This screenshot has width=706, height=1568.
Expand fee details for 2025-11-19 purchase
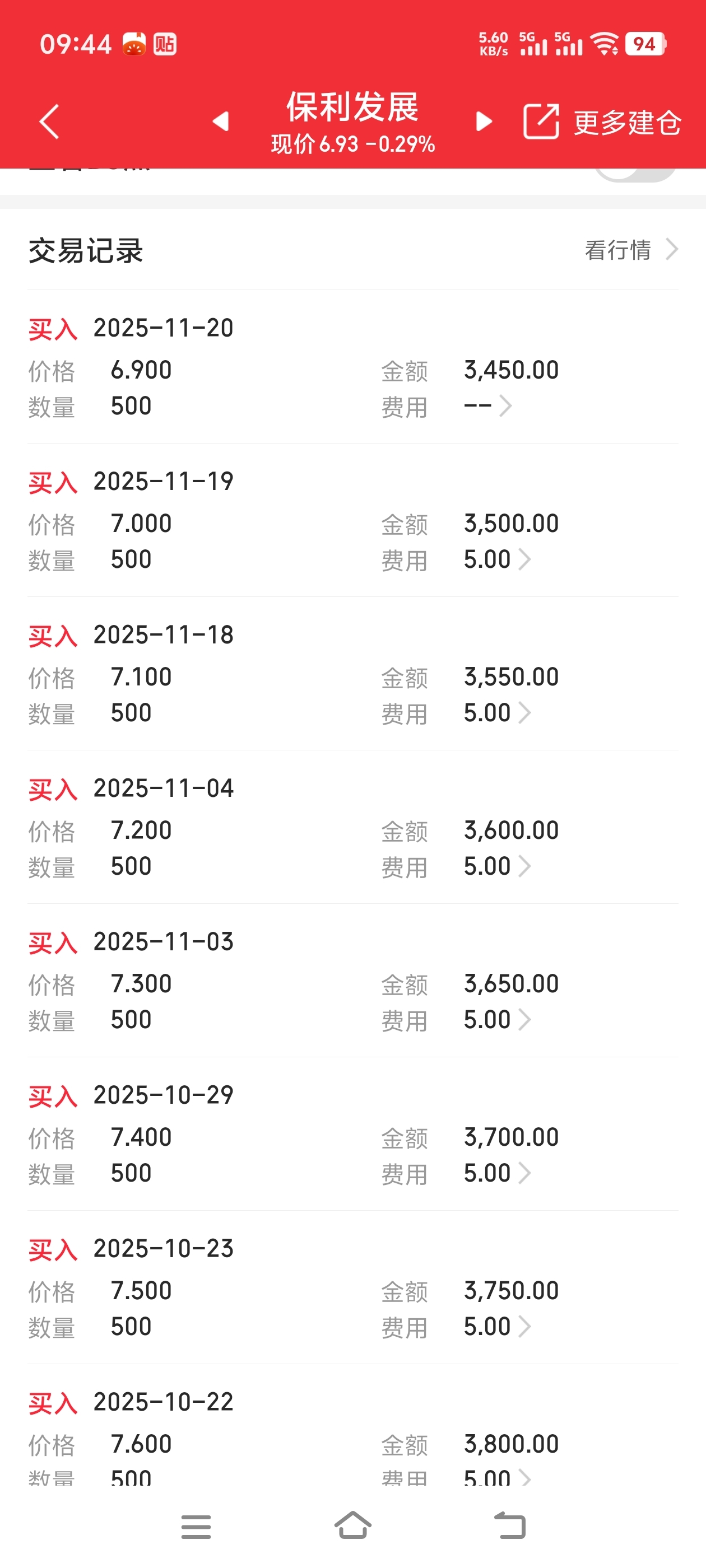pyautogui.click(x=524, y=559)
